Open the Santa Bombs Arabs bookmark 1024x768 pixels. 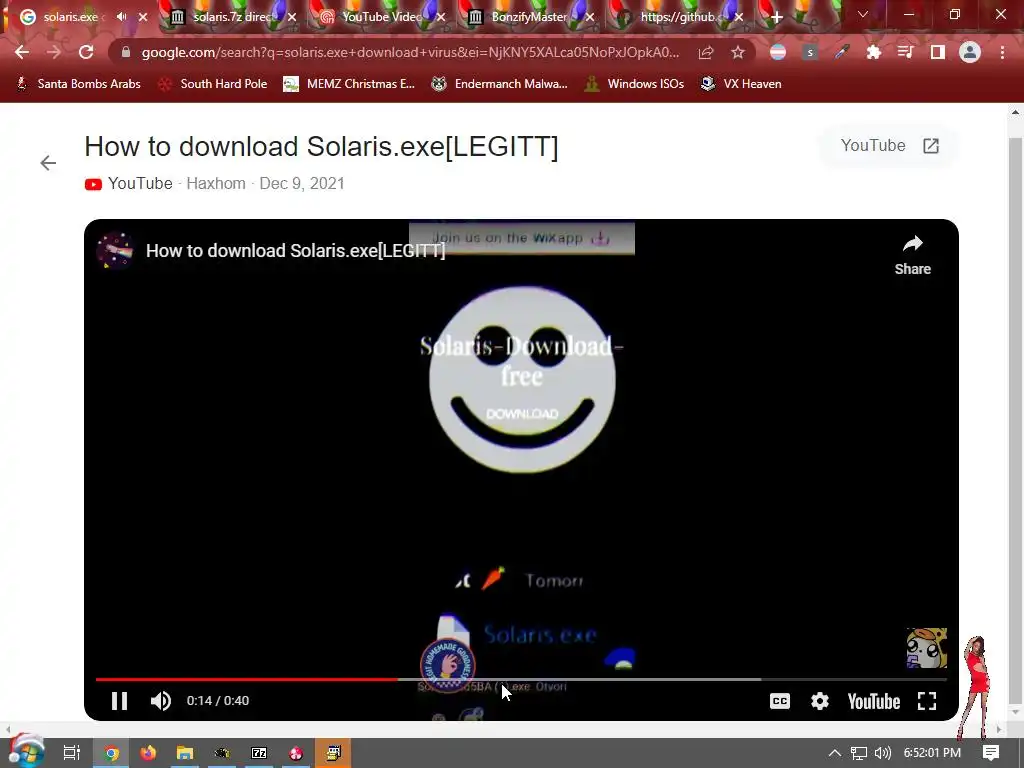(x=78, y=84)
